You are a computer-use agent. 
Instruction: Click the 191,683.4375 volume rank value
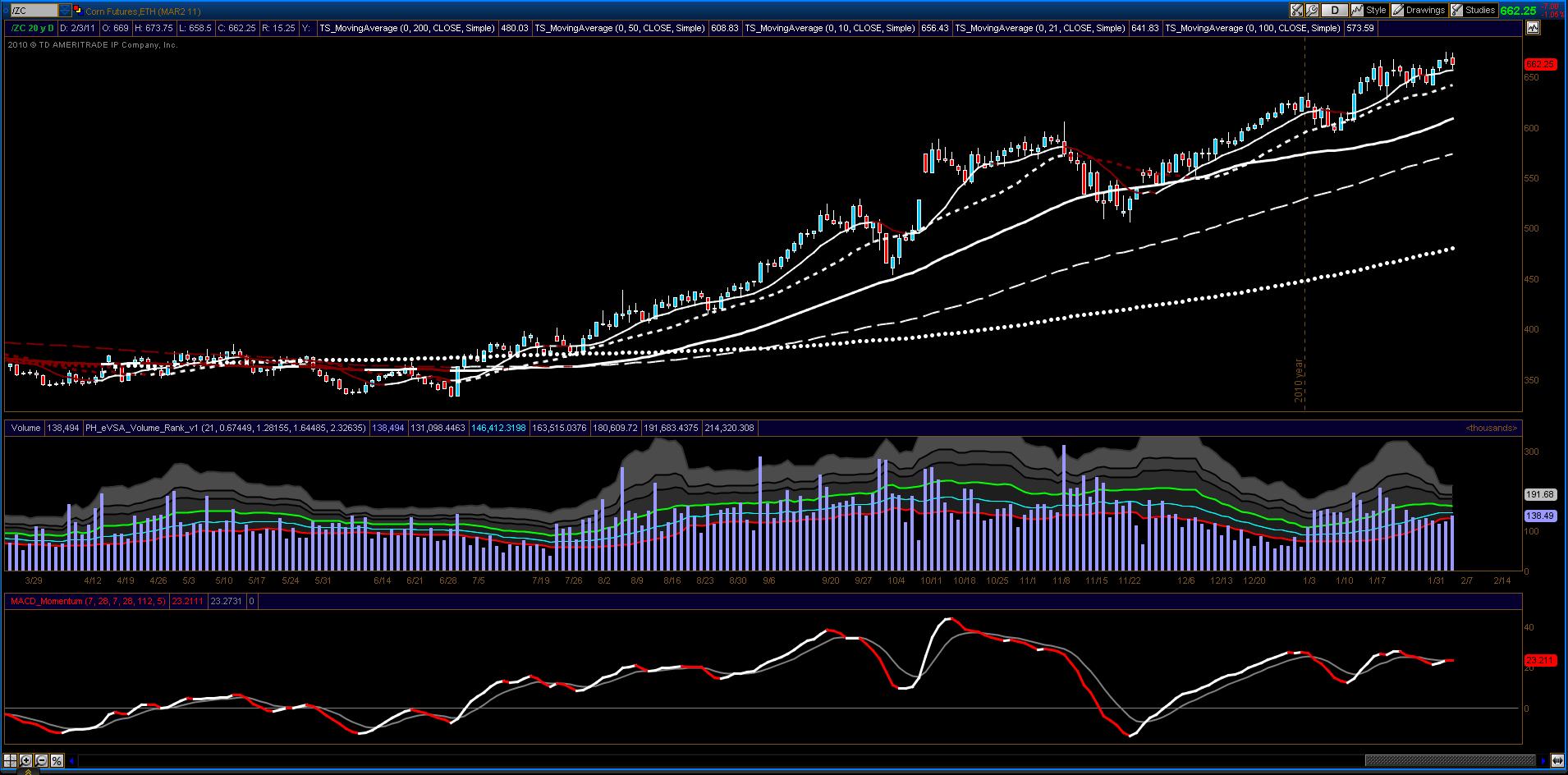671,428
